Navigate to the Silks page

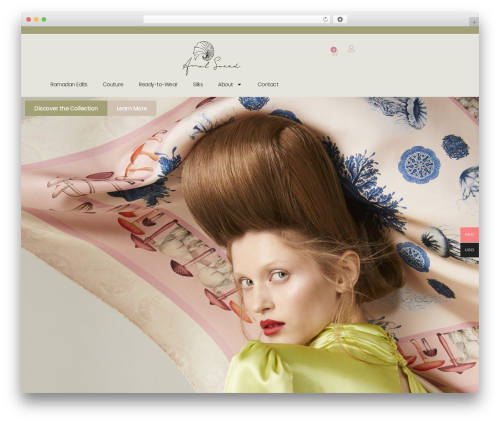198,85
